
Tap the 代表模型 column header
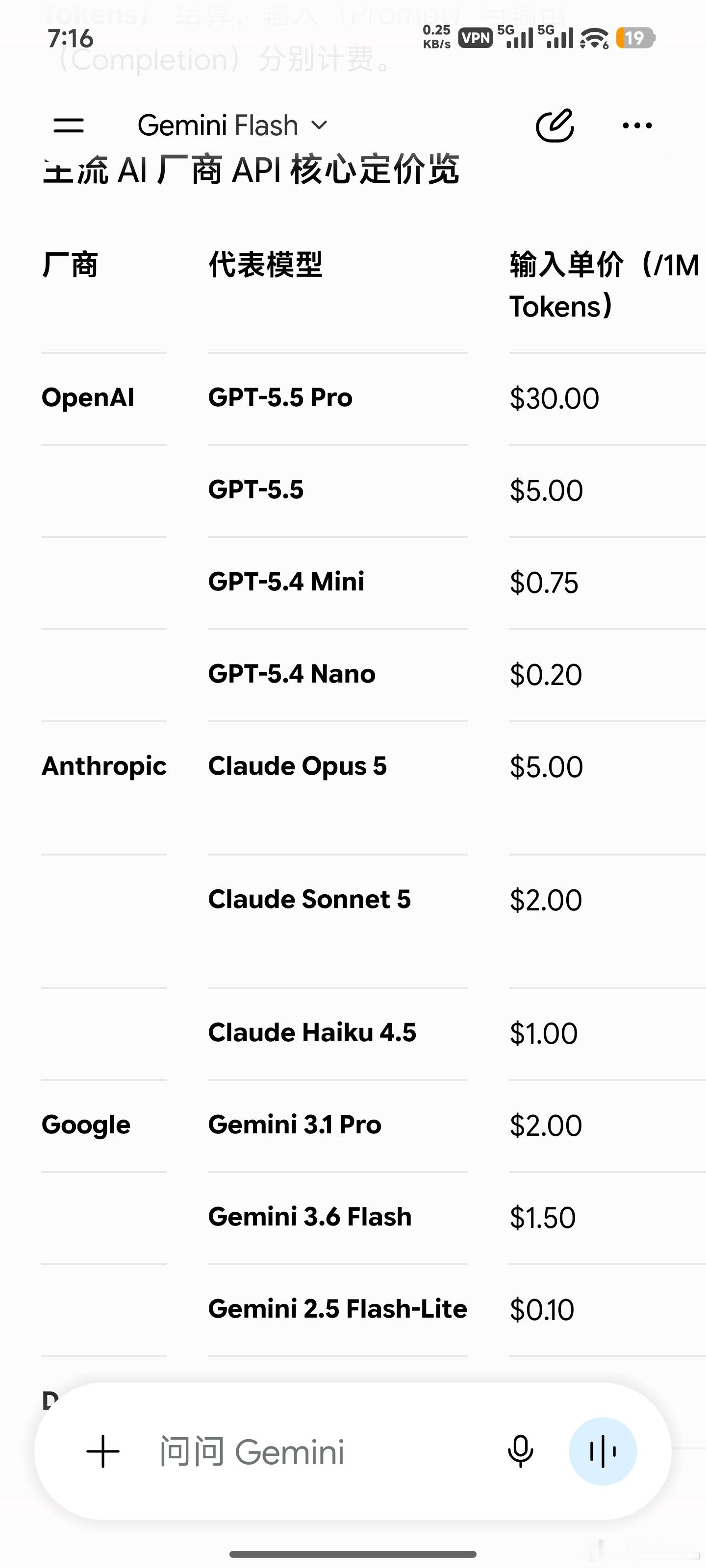[x=265, y=265]
